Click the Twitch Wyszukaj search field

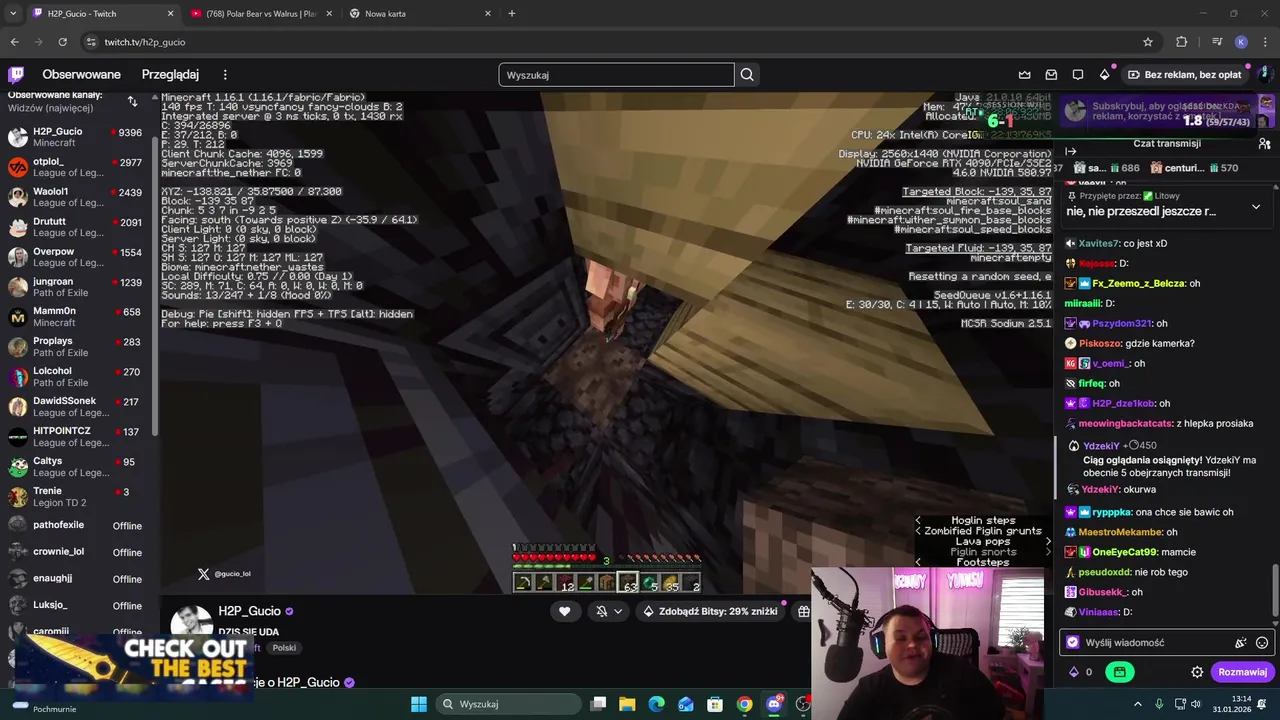point(616,75)
